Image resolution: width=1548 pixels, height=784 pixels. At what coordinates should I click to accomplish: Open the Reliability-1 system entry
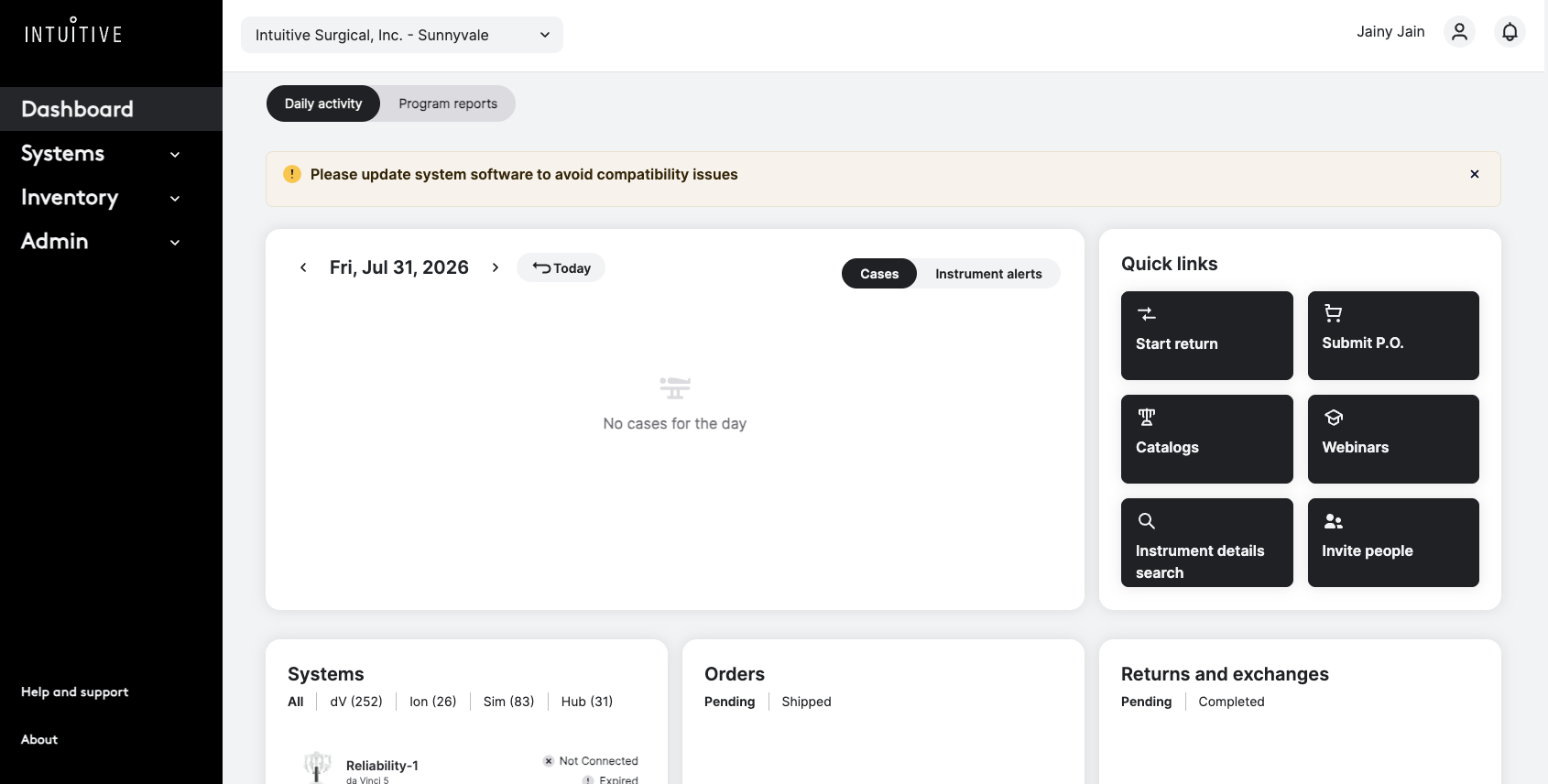382,766
